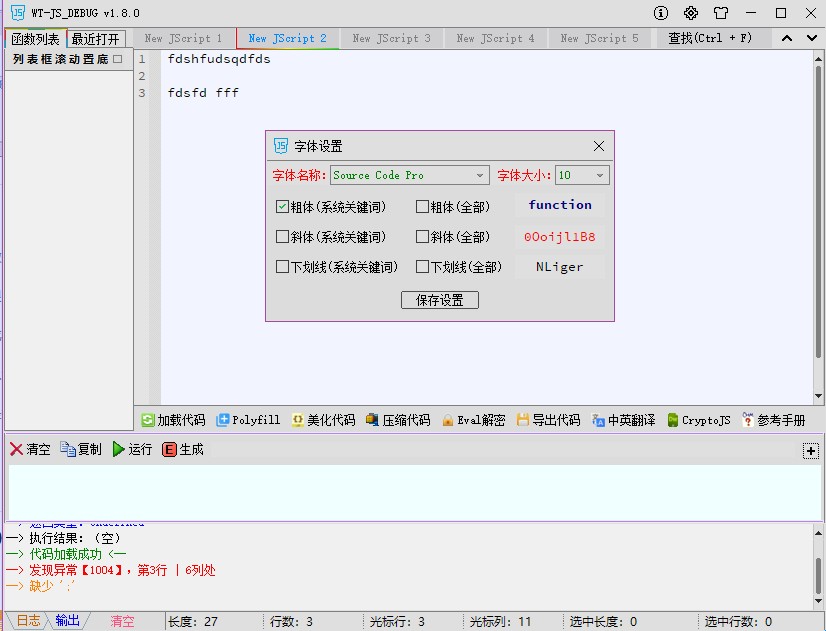Click the search down chevron
Screen dimensions: 826x631
click(x=811, y=37)
